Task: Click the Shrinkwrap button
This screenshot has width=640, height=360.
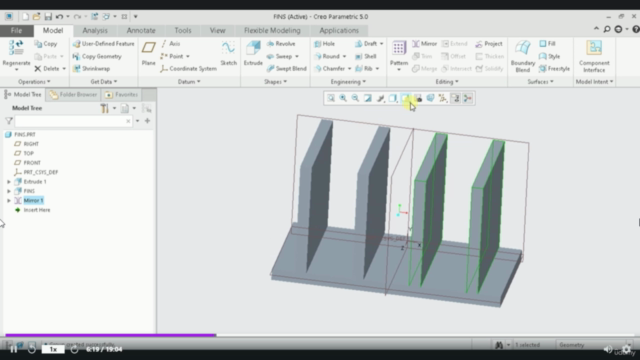Action: click(x=91, y=69)
